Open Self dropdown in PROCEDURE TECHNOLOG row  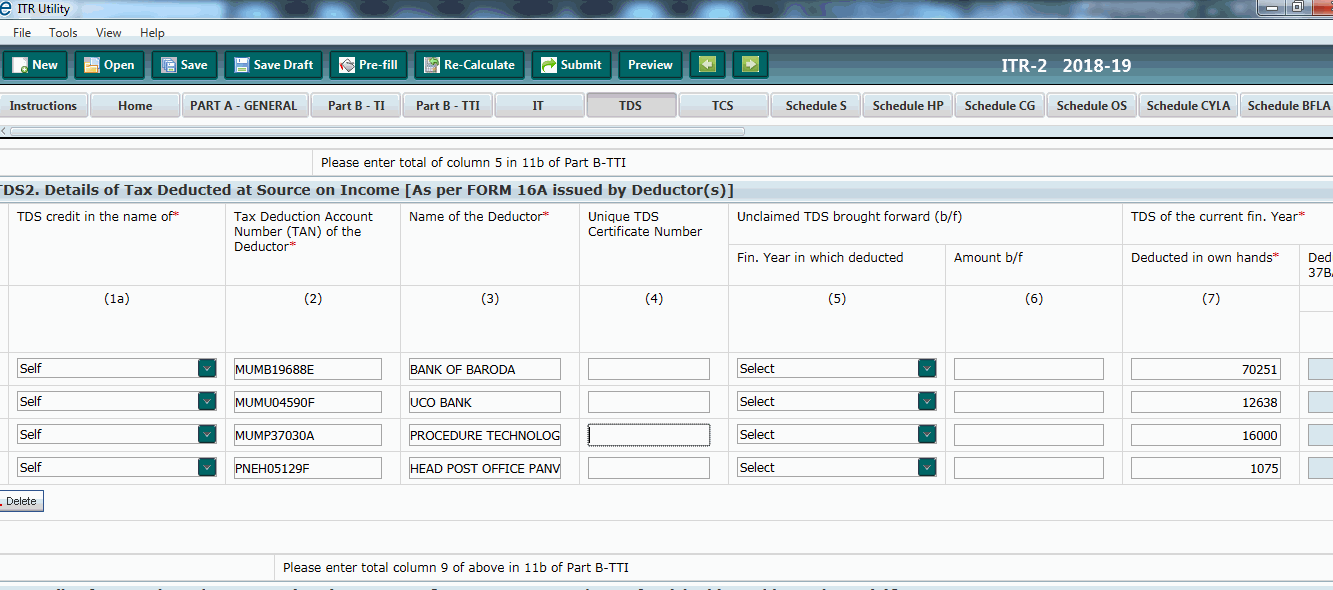(x=207, y=434)
